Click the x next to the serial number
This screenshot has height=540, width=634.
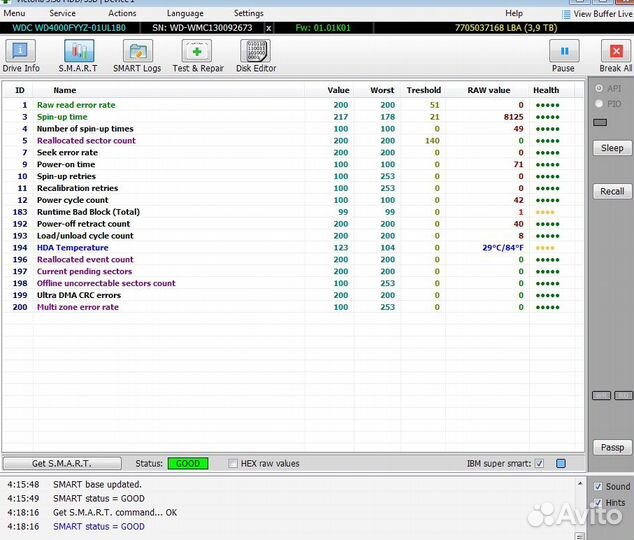tap(270, 28)
